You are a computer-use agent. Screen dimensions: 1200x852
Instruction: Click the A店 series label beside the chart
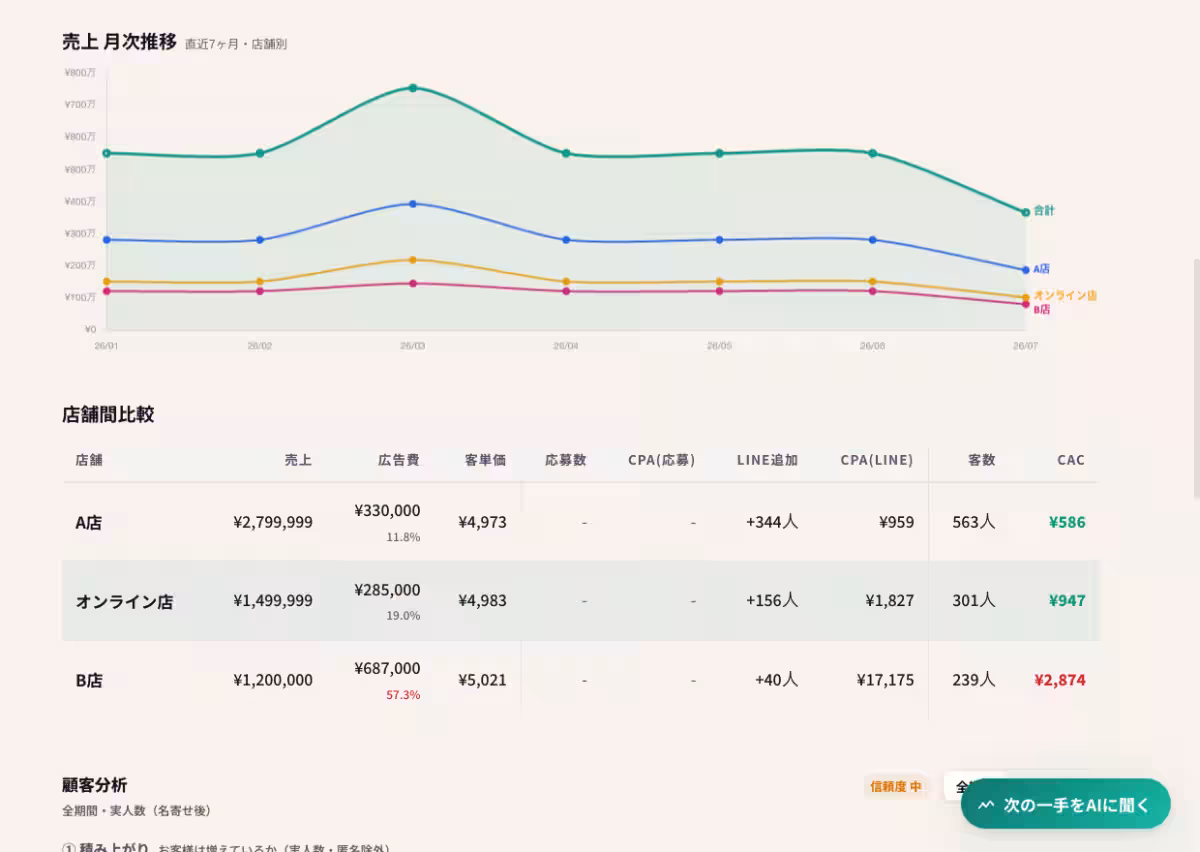pyautogui.click(x=1042, y=269)
